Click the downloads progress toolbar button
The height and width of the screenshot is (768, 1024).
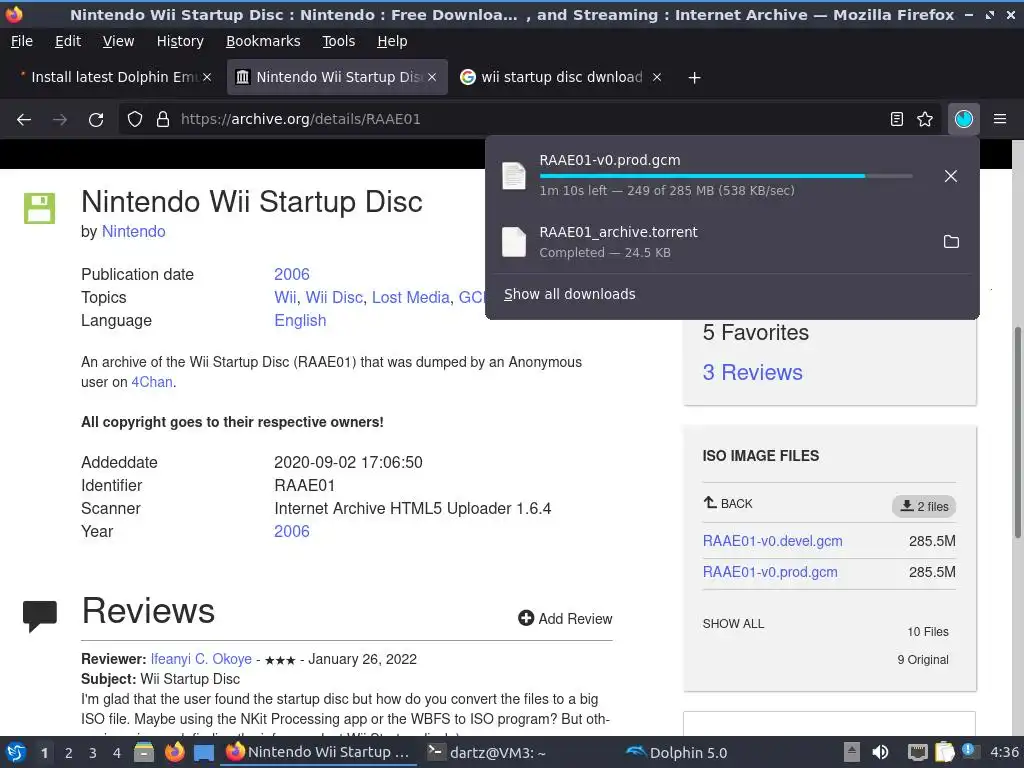click(x=963, y=119)
